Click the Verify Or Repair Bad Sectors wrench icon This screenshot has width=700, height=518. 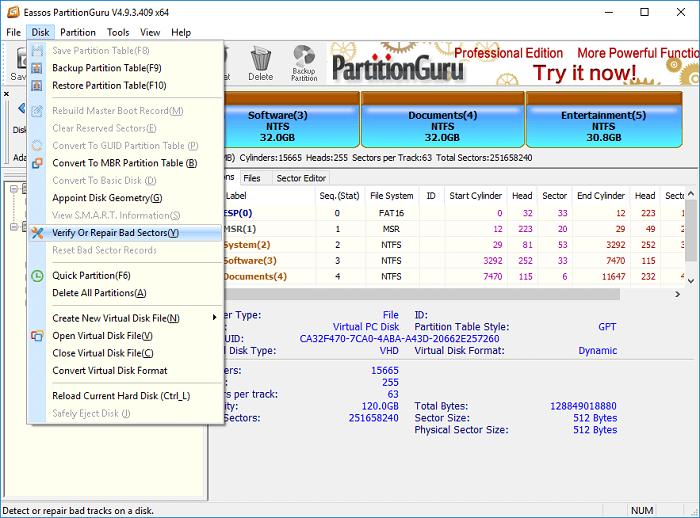click(x=37, y=233)
